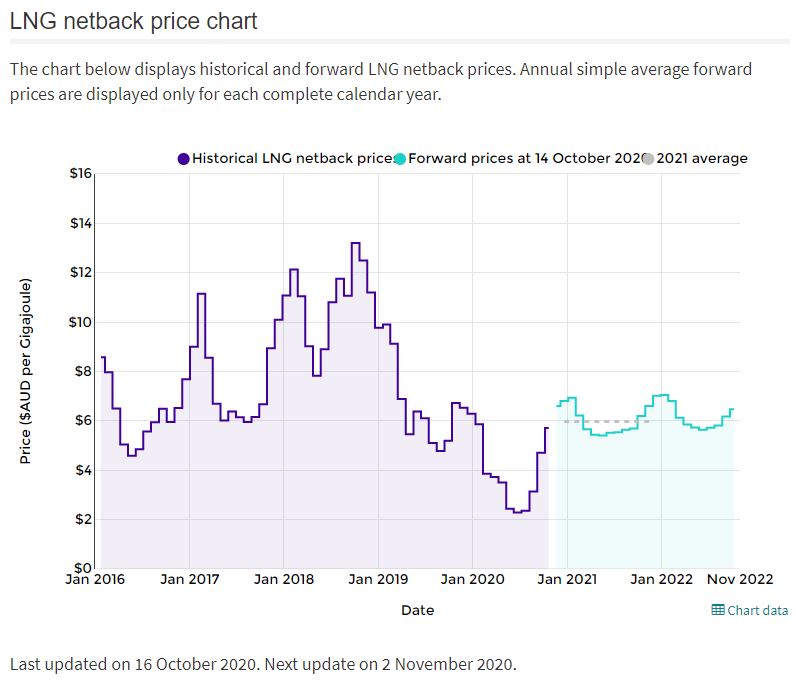Click the LNG netback price chart heading
The height and width of the screenshot is (680, 796).
pyautogui.click(x=134, y=20)
